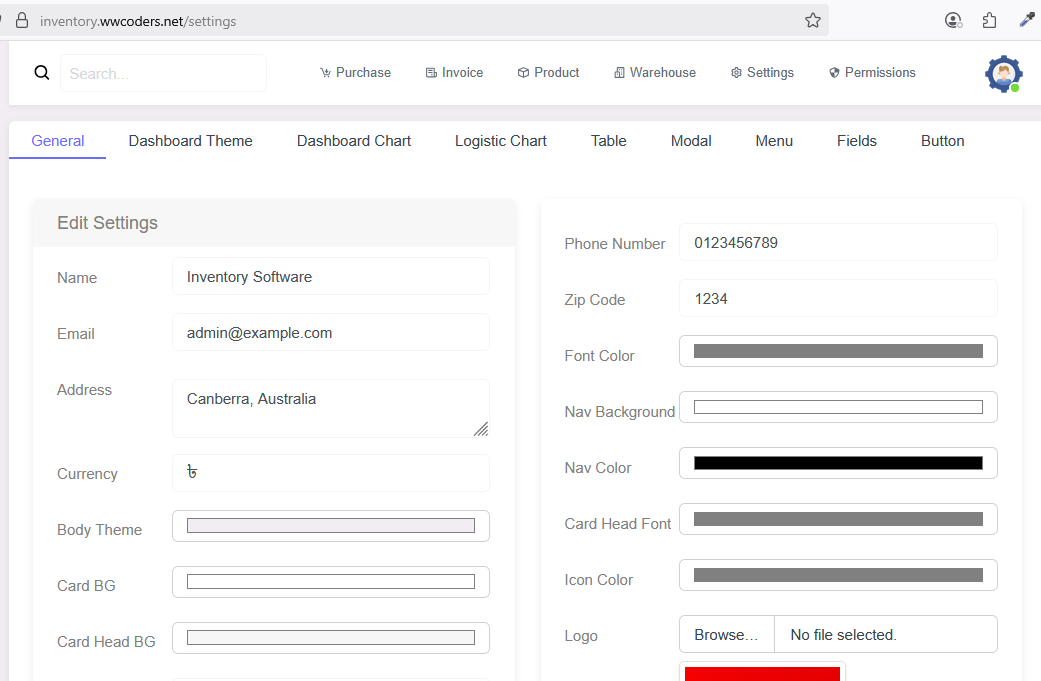The image size is (1041, 681).
Task: Click the 'Edit Settings' card heading
Action: coord(108,223)
